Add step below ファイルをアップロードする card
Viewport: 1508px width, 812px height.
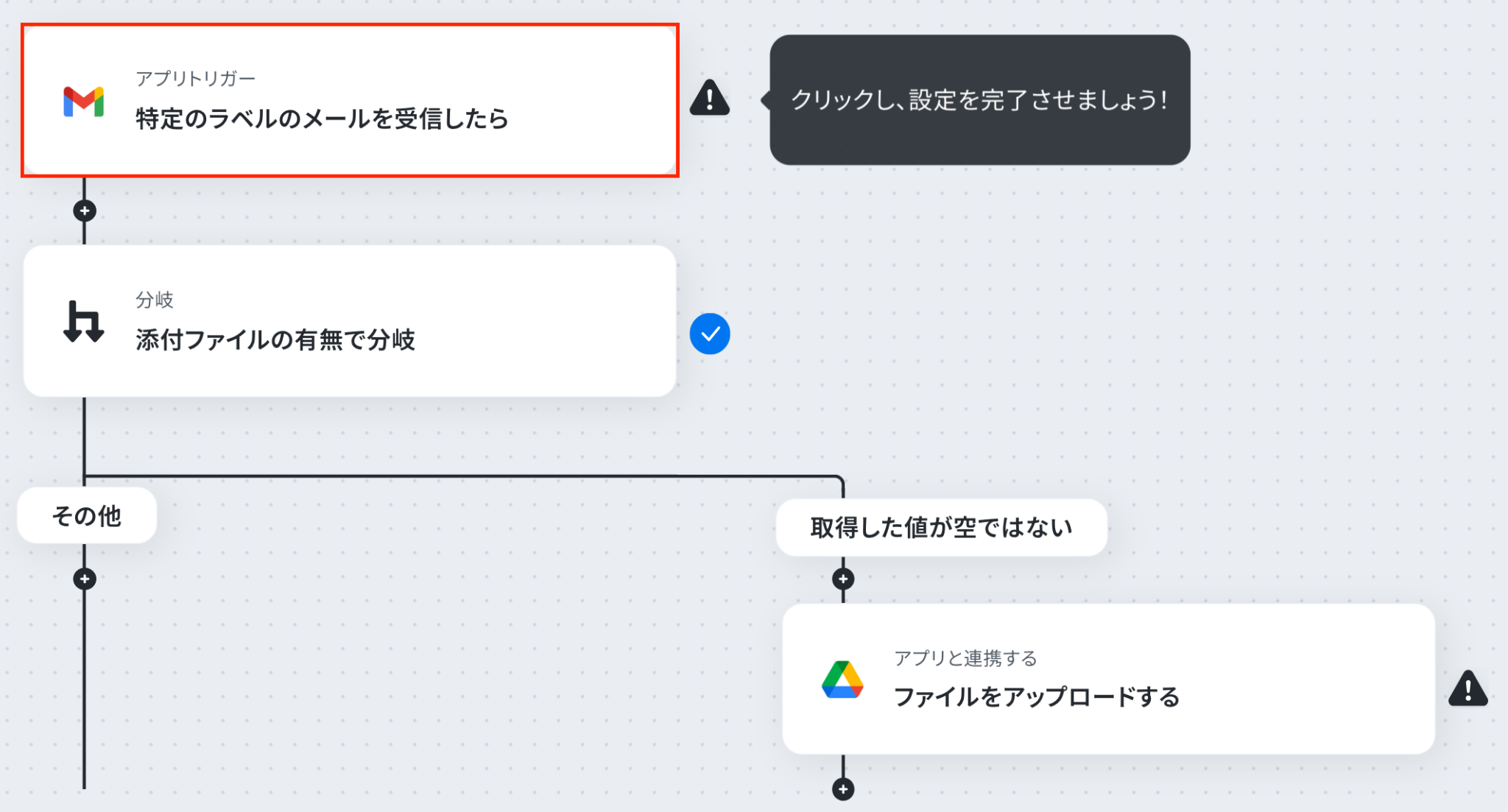point(843,789)
